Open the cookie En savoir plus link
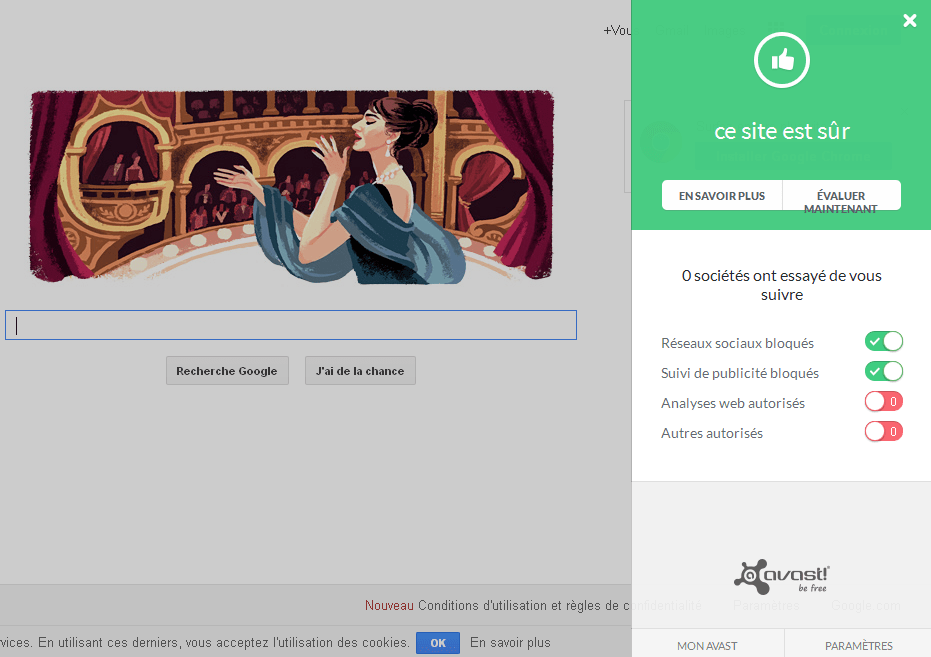The height and width of the screenshot is (657, 931). point(510,643)
